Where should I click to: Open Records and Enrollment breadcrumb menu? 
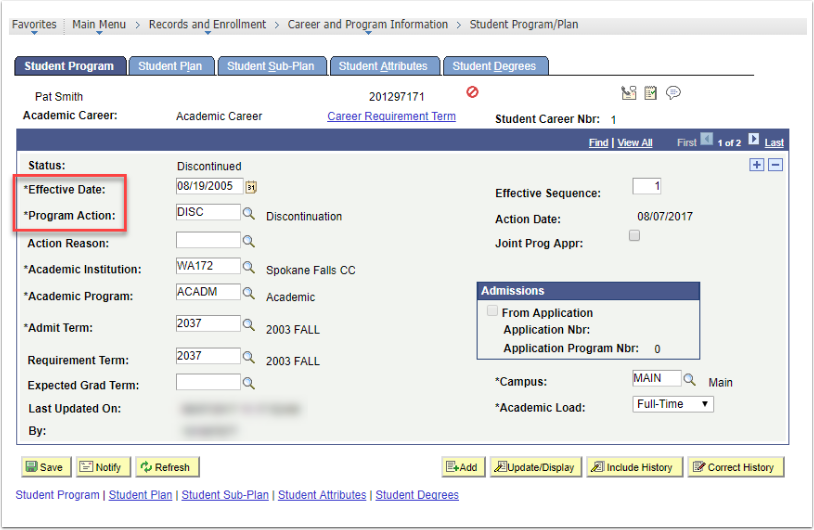click(207, 24)
